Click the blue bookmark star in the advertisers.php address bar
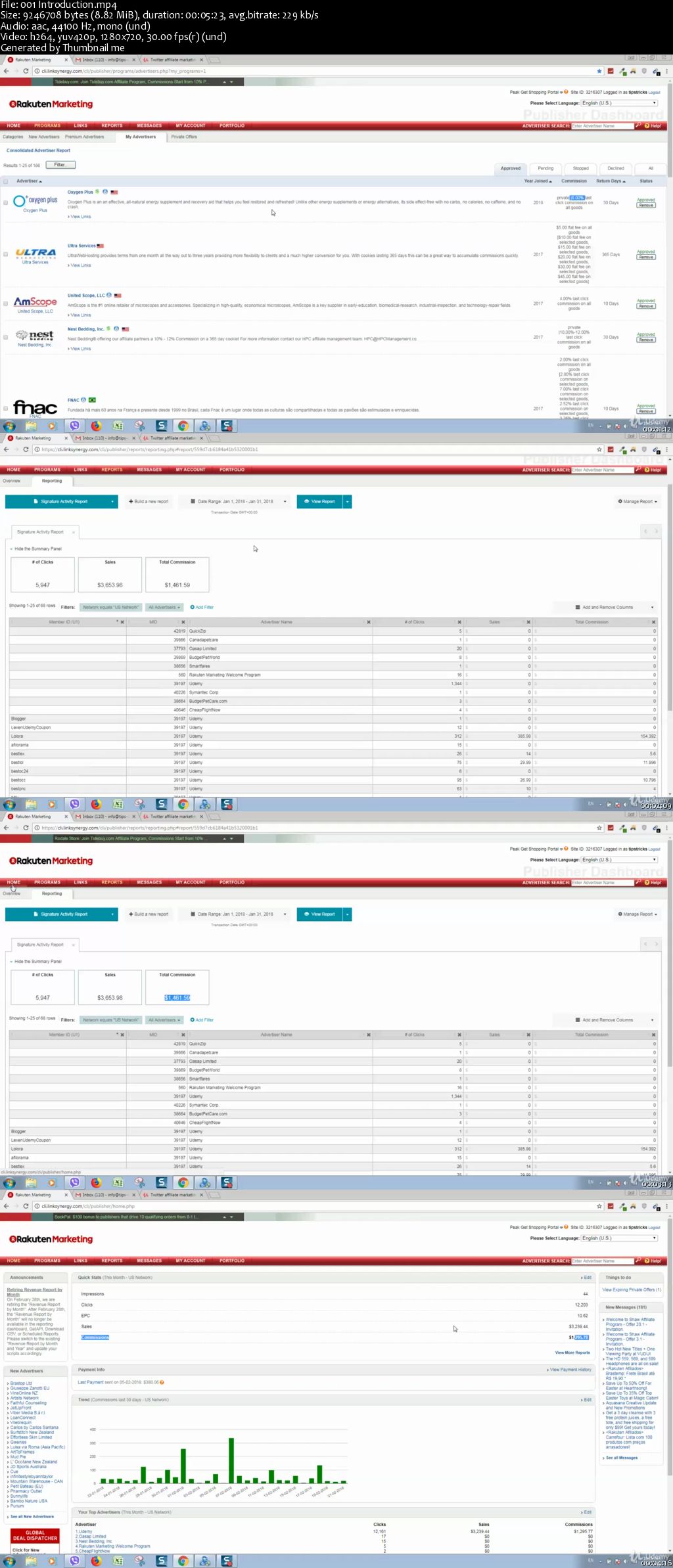This screenshot has width=673, height=1568. coord(599,71)
